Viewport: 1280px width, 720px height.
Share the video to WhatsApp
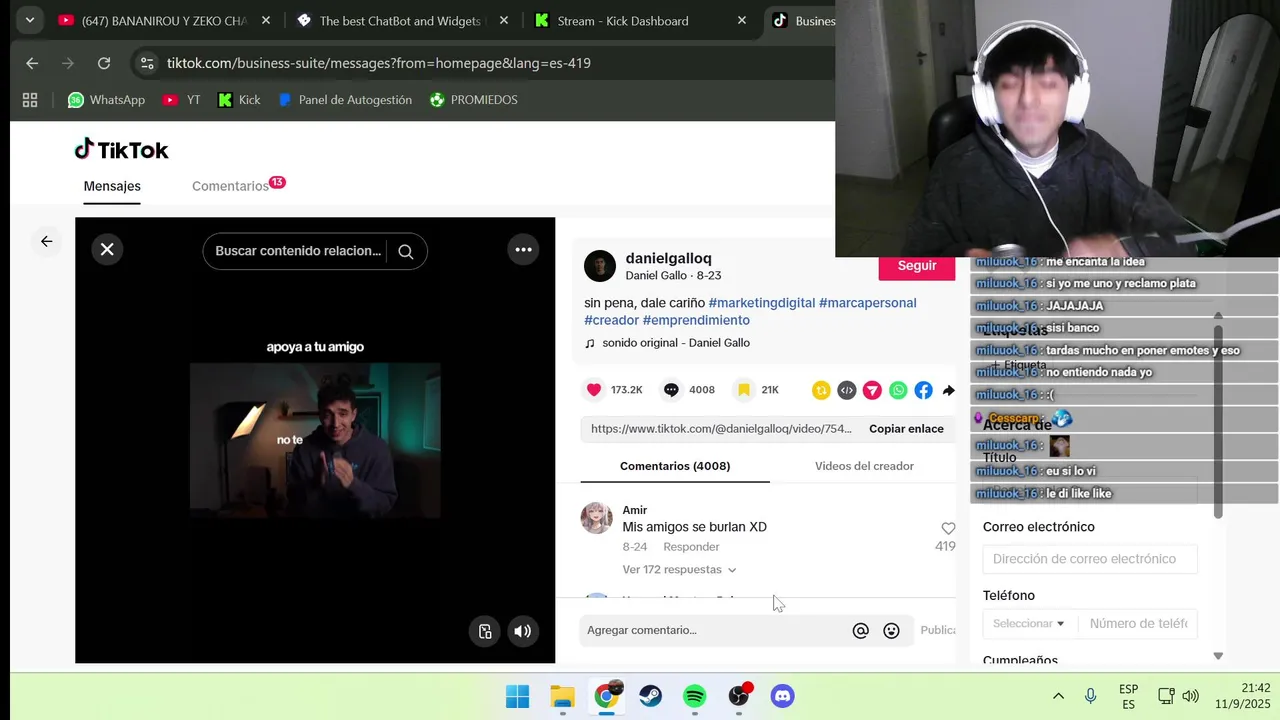coord(898,390)
